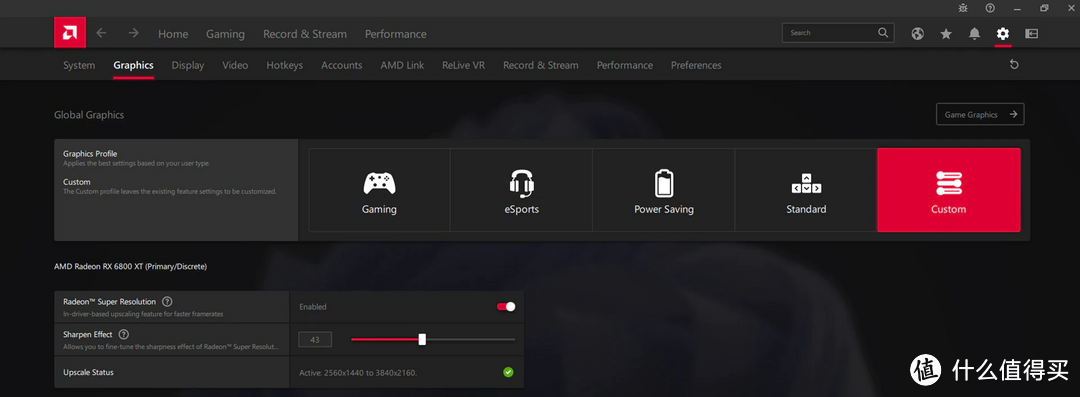Open help question mark in title bar
The image size is (1080, 397).
click(990, 8)
